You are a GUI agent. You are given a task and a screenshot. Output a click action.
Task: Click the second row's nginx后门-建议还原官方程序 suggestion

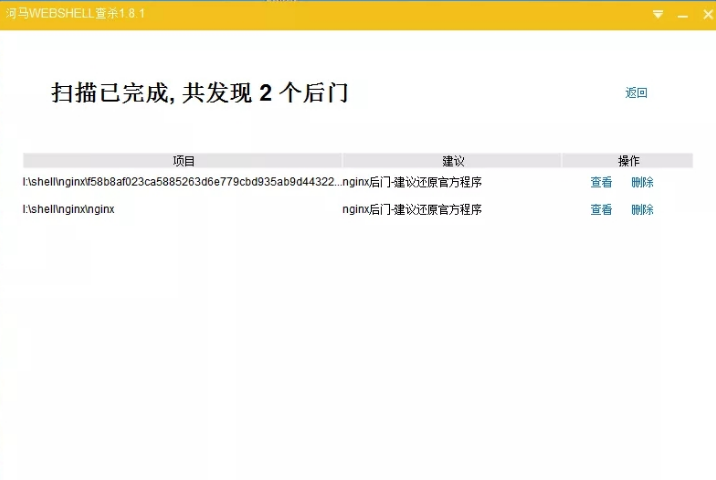tap(412, 210)
